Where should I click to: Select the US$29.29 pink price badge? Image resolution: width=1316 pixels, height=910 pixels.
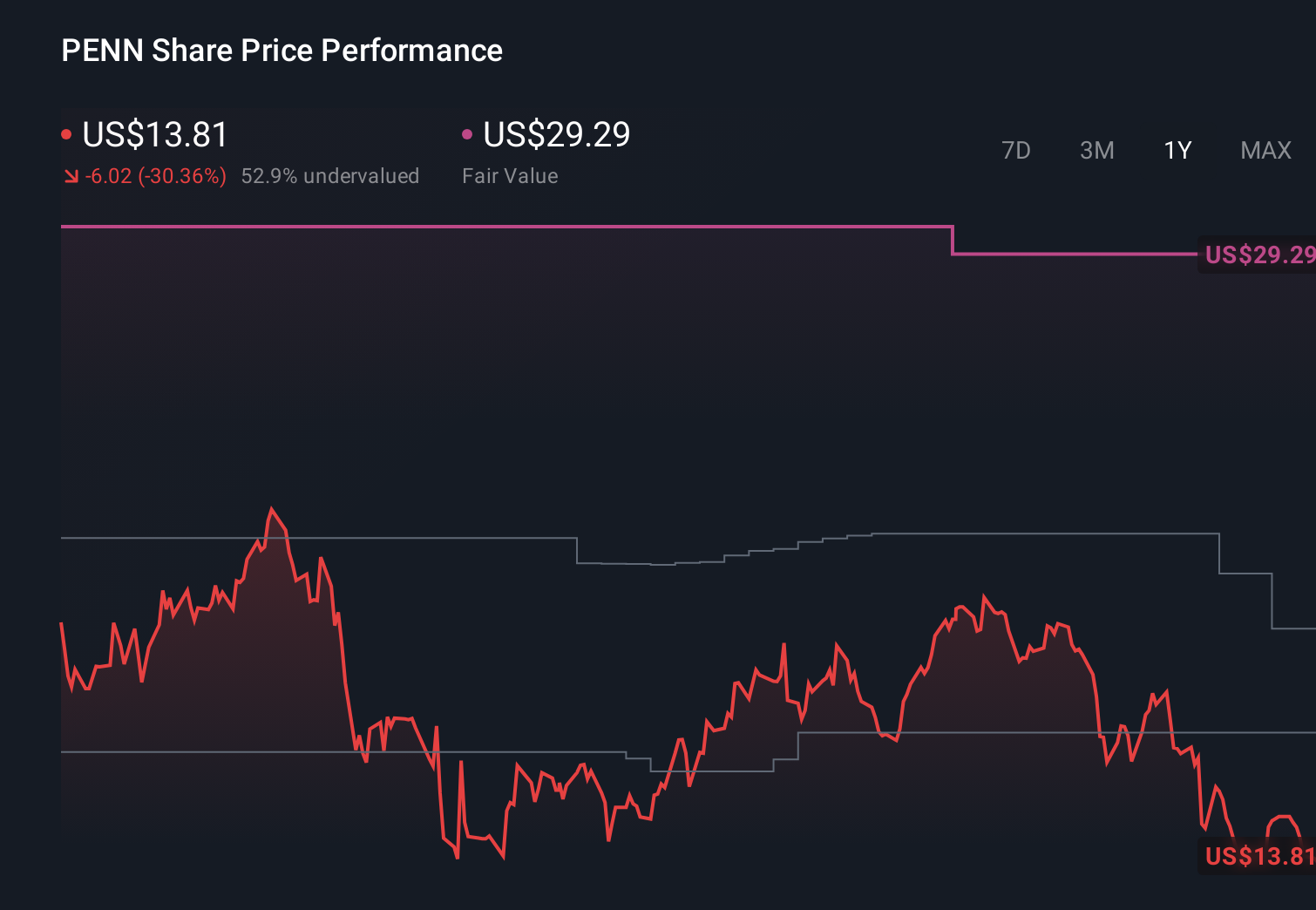[1259, 255]
